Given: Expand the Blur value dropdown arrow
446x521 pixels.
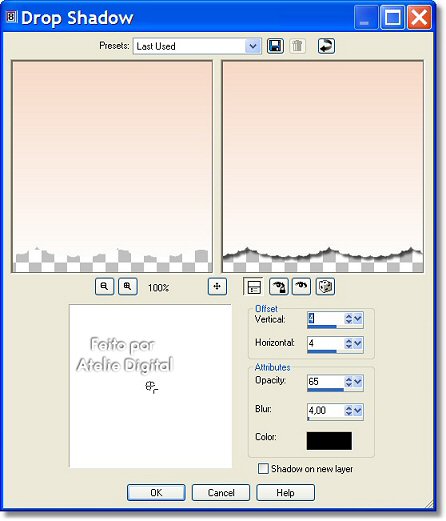Looking at the screenshot, I should click(358, 410).
